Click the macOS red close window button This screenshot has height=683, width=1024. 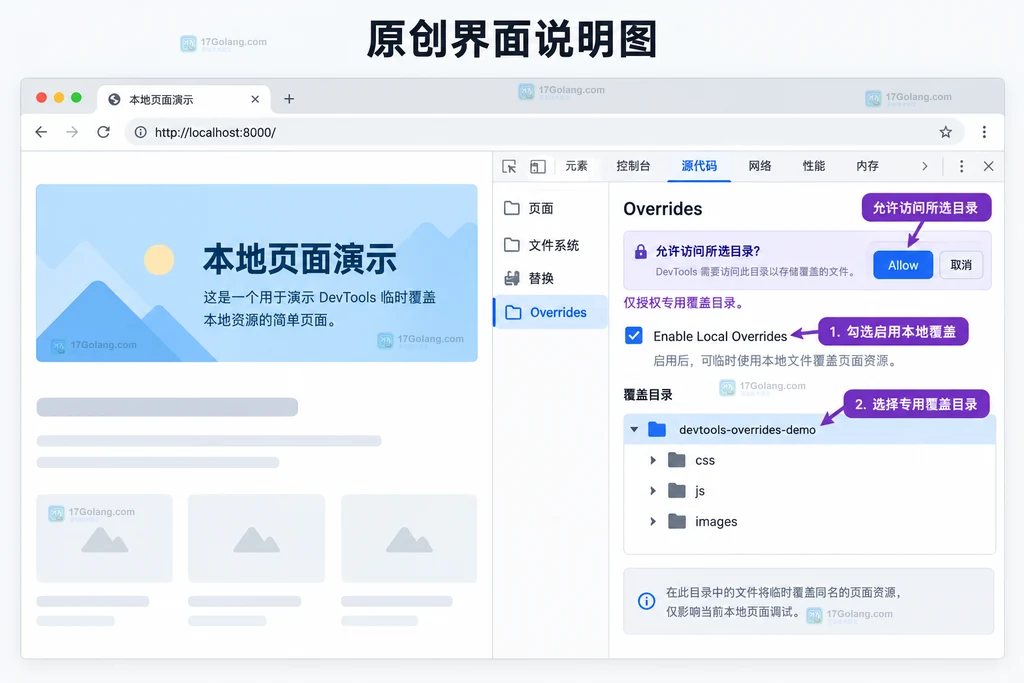(41, 97)
